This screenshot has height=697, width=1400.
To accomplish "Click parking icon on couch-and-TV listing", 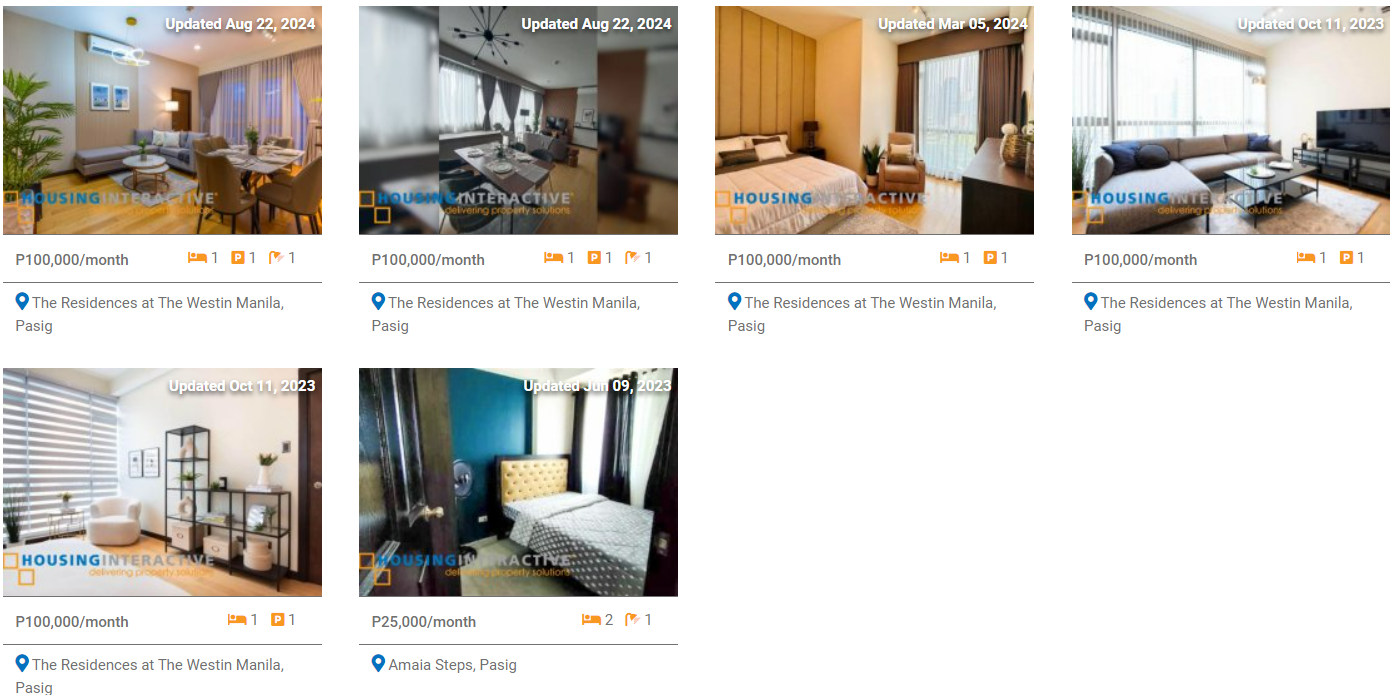I will tap(1346, 258).
